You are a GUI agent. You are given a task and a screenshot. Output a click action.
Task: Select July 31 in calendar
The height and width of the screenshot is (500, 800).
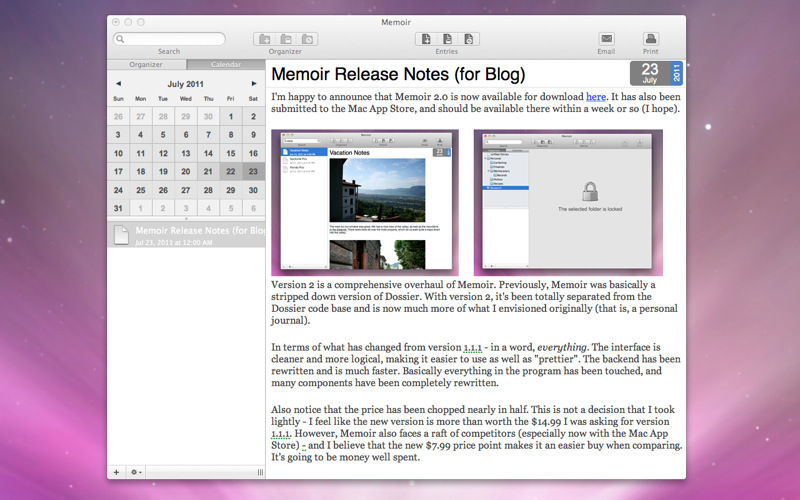118,208
